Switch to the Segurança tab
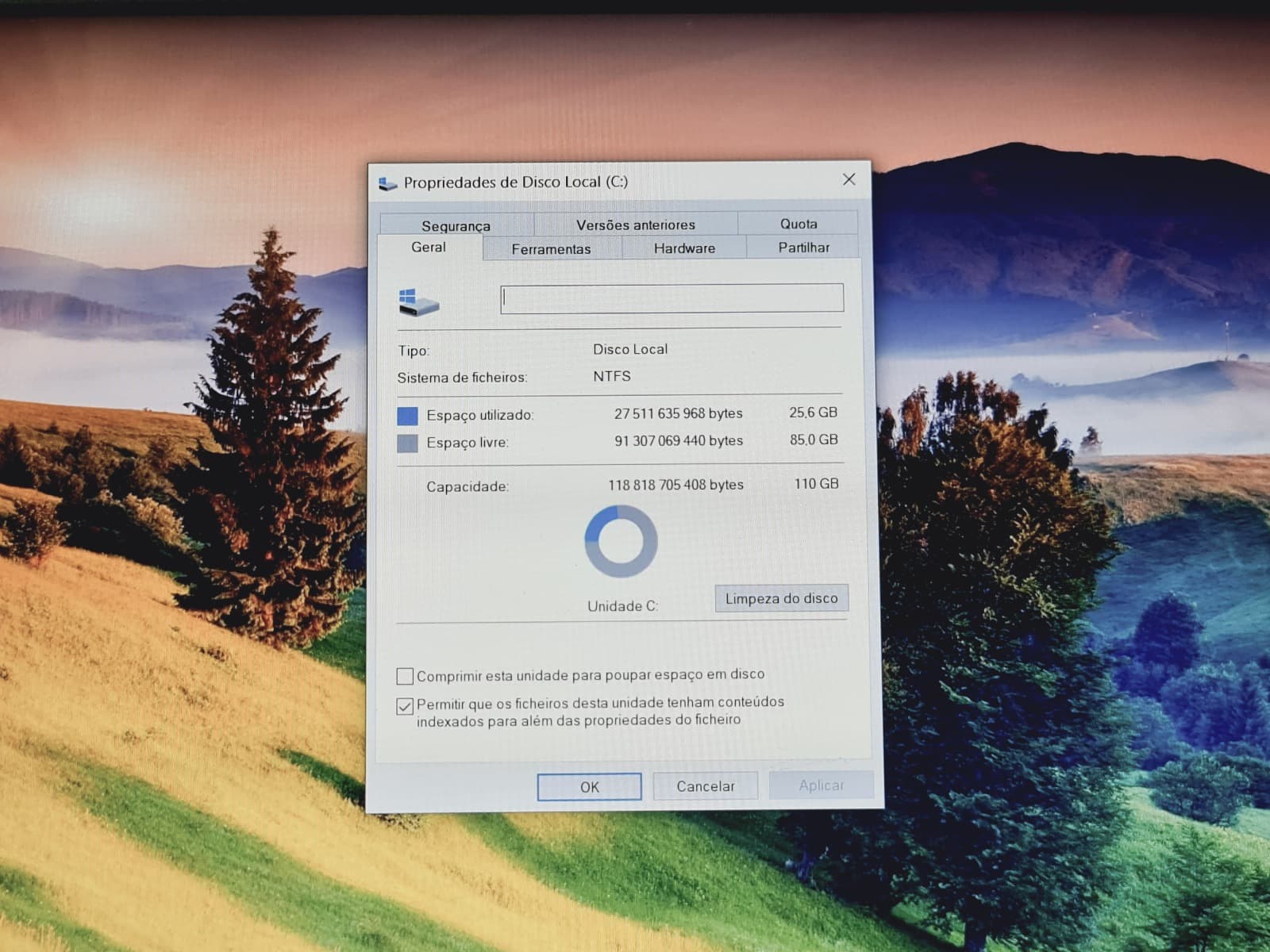The height and width of the screenshot is (952, 1270). [456, 225]
